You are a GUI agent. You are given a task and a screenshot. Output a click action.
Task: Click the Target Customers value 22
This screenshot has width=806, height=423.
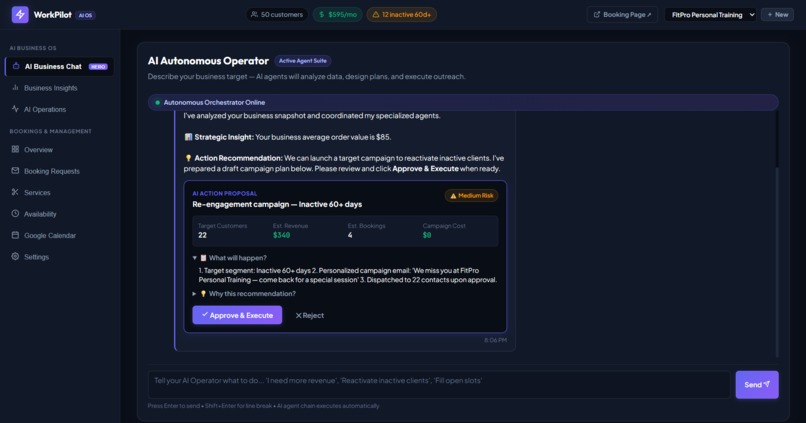(x=203, y=235)
